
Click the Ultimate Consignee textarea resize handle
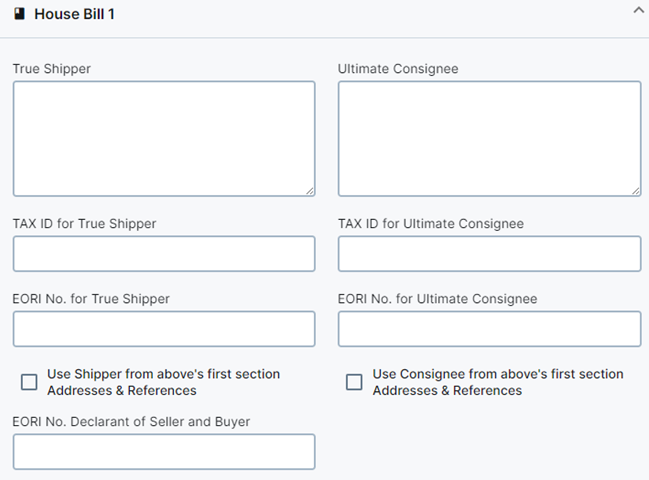pyautogui.click(x=635, y=190)
